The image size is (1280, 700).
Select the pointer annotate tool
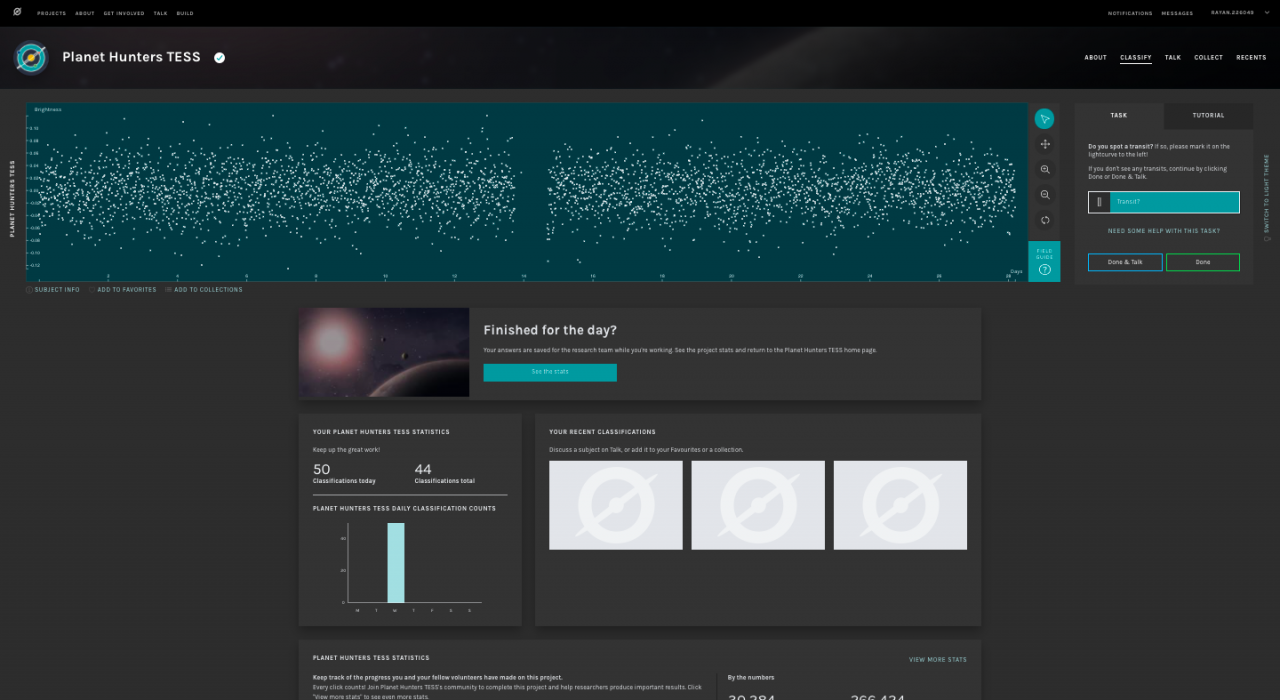click(1044, 119)
